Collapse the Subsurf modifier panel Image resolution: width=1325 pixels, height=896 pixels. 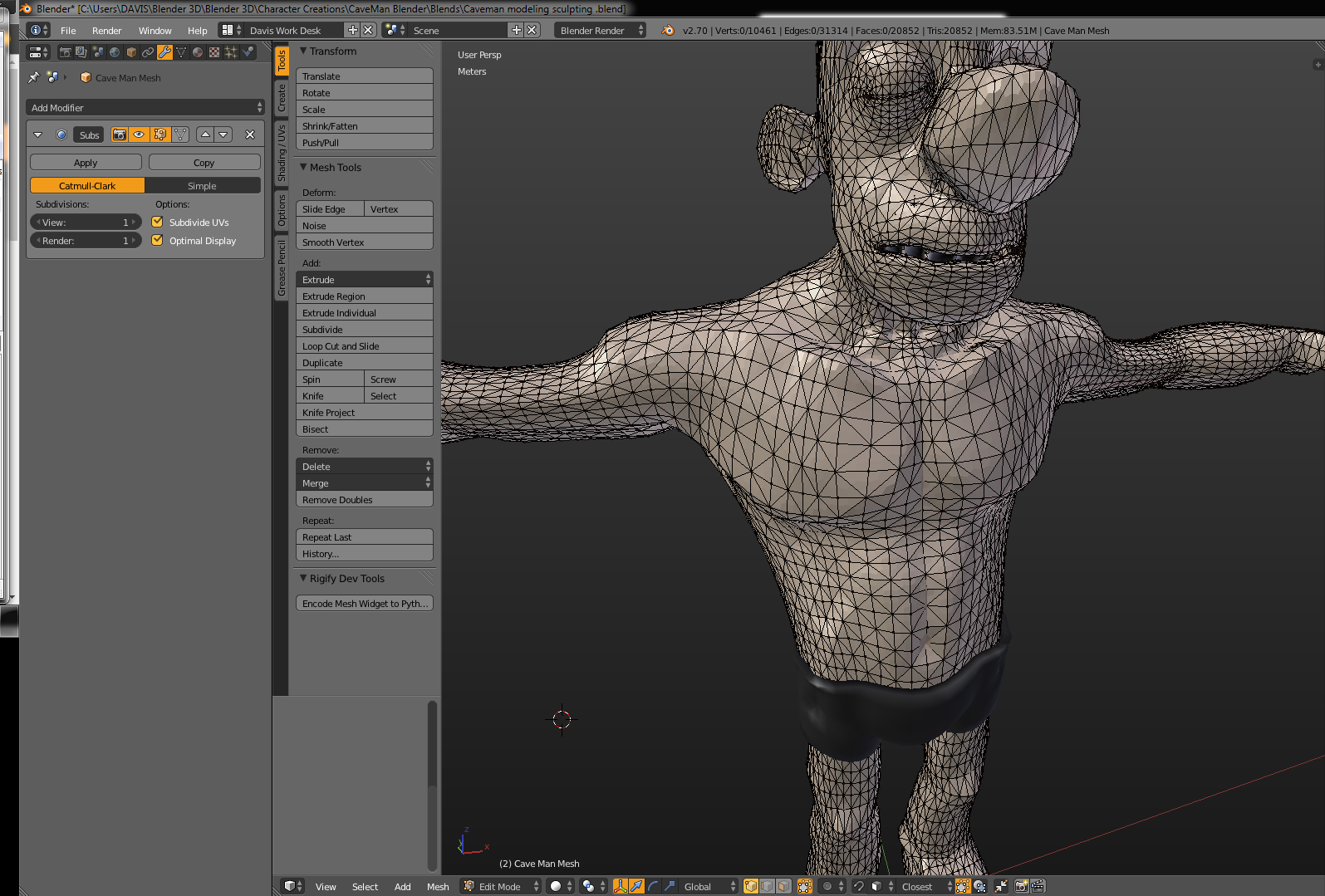(x=37, y=135)
